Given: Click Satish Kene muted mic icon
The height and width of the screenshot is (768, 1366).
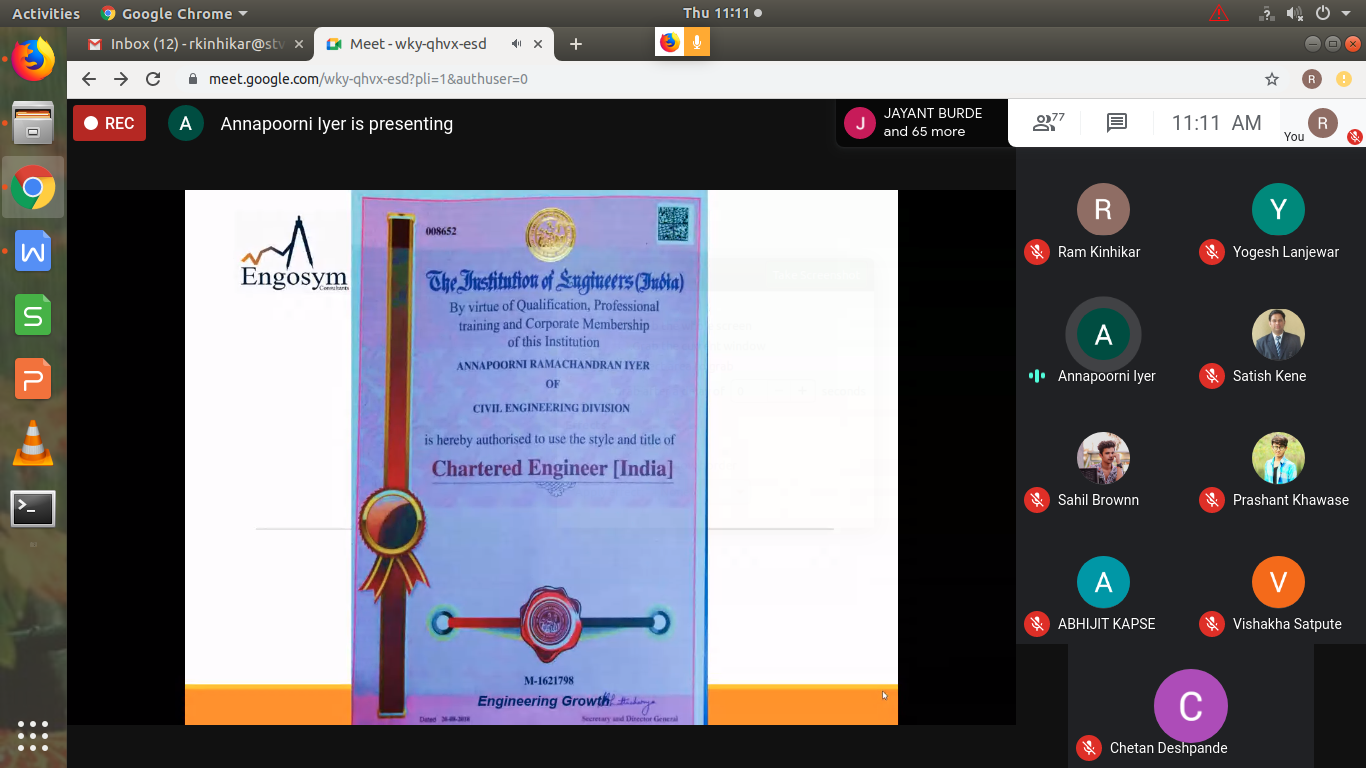Looking at the screenshot, I should (x=1212, y=376).
